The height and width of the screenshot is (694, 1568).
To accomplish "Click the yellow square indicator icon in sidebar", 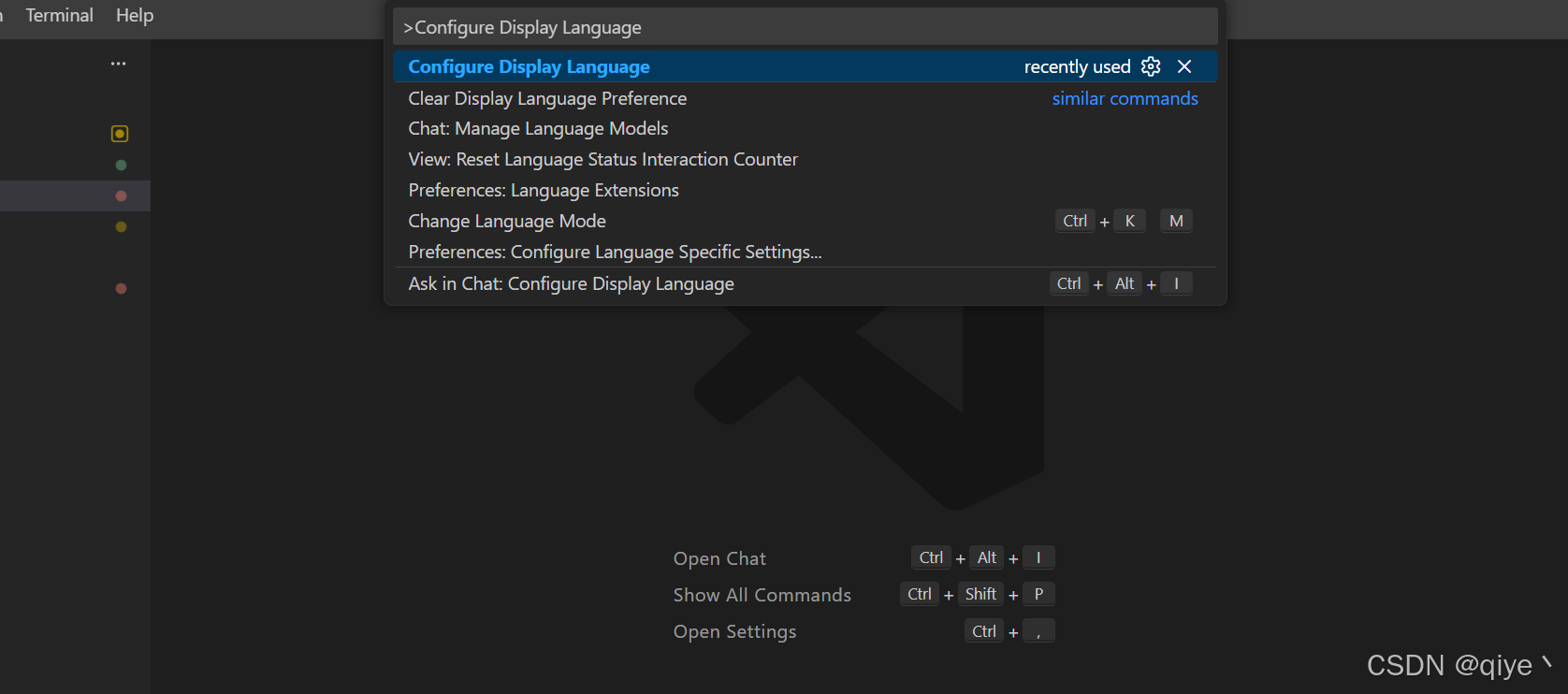I will click(120, 134).
